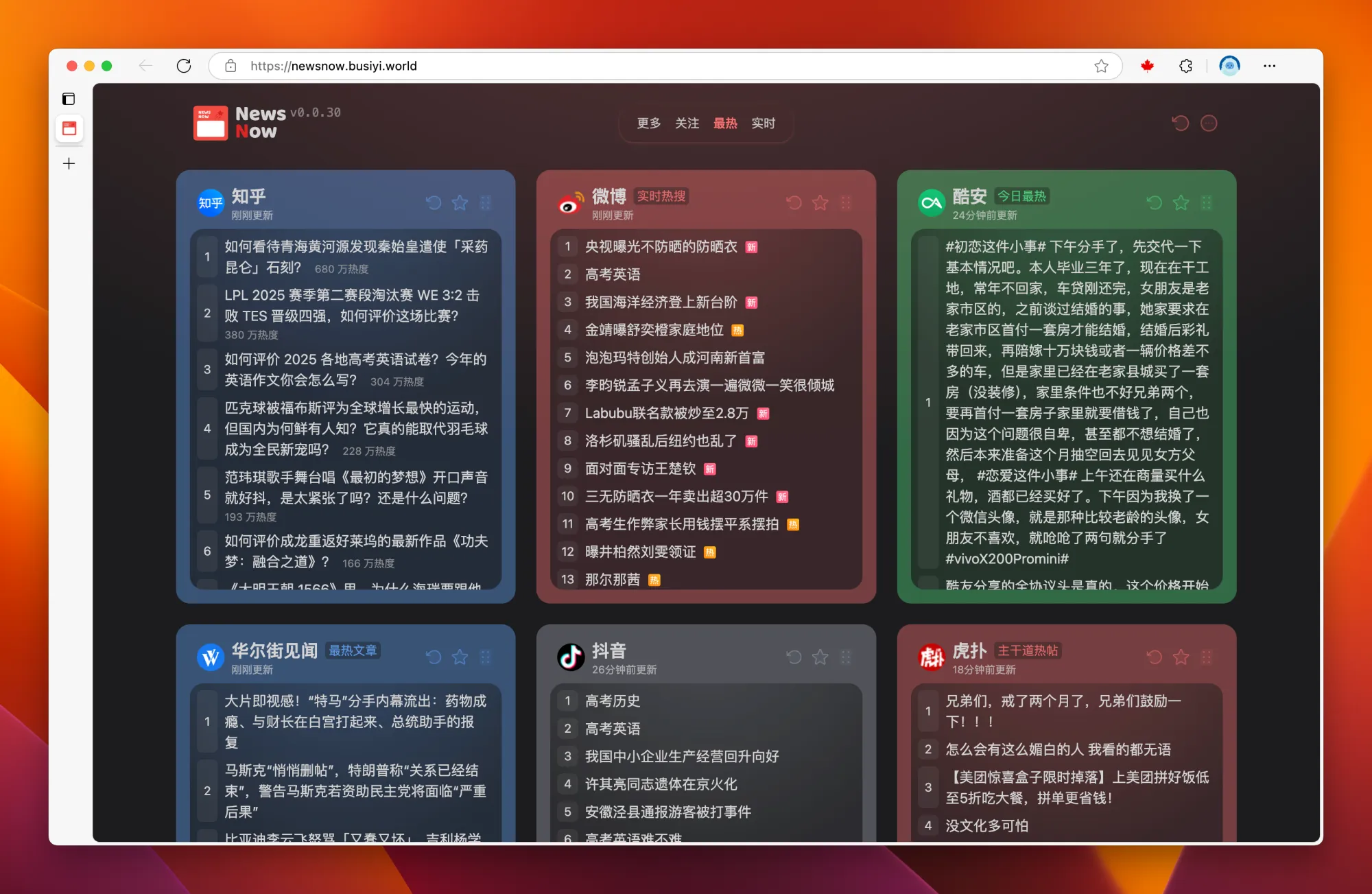Expand the 更多 menu

648,123
